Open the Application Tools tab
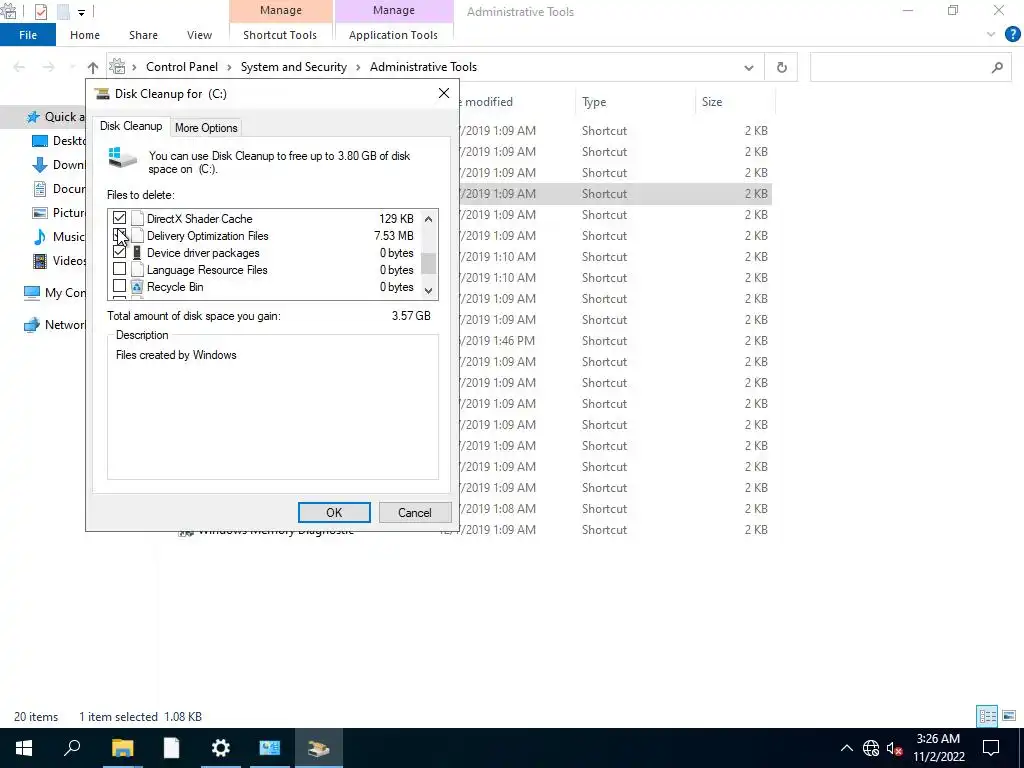The image size is (1024, 768). point(393,35)
